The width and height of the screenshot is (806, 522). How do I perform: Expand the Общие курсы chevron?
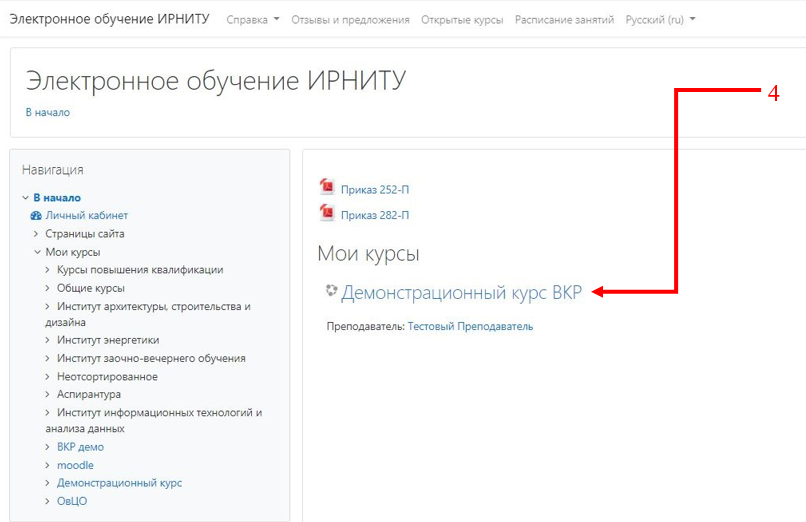pyautogui.click(x=47, y=288)
